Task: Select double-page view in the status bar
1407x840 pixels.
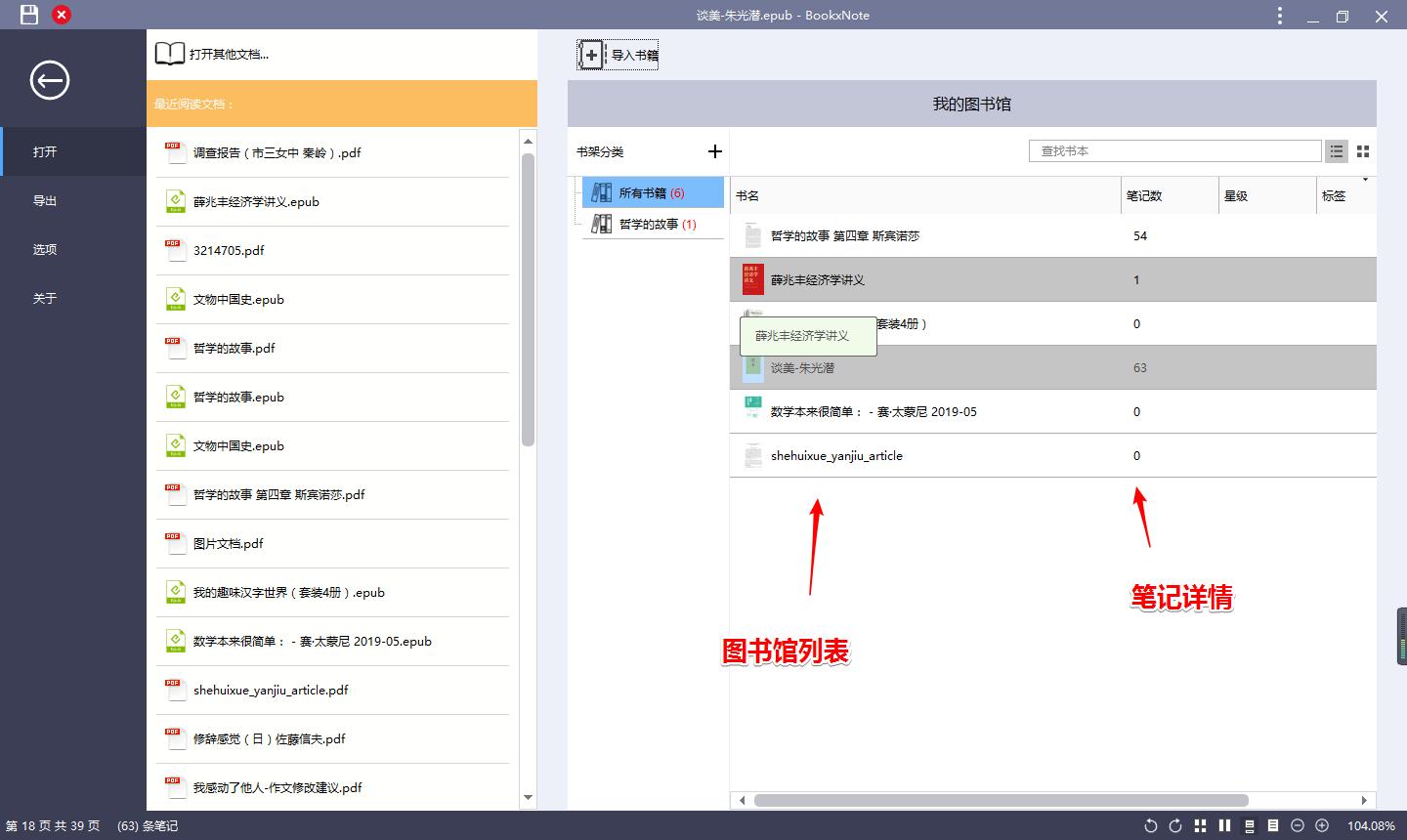Action: tap(1224, 825)
